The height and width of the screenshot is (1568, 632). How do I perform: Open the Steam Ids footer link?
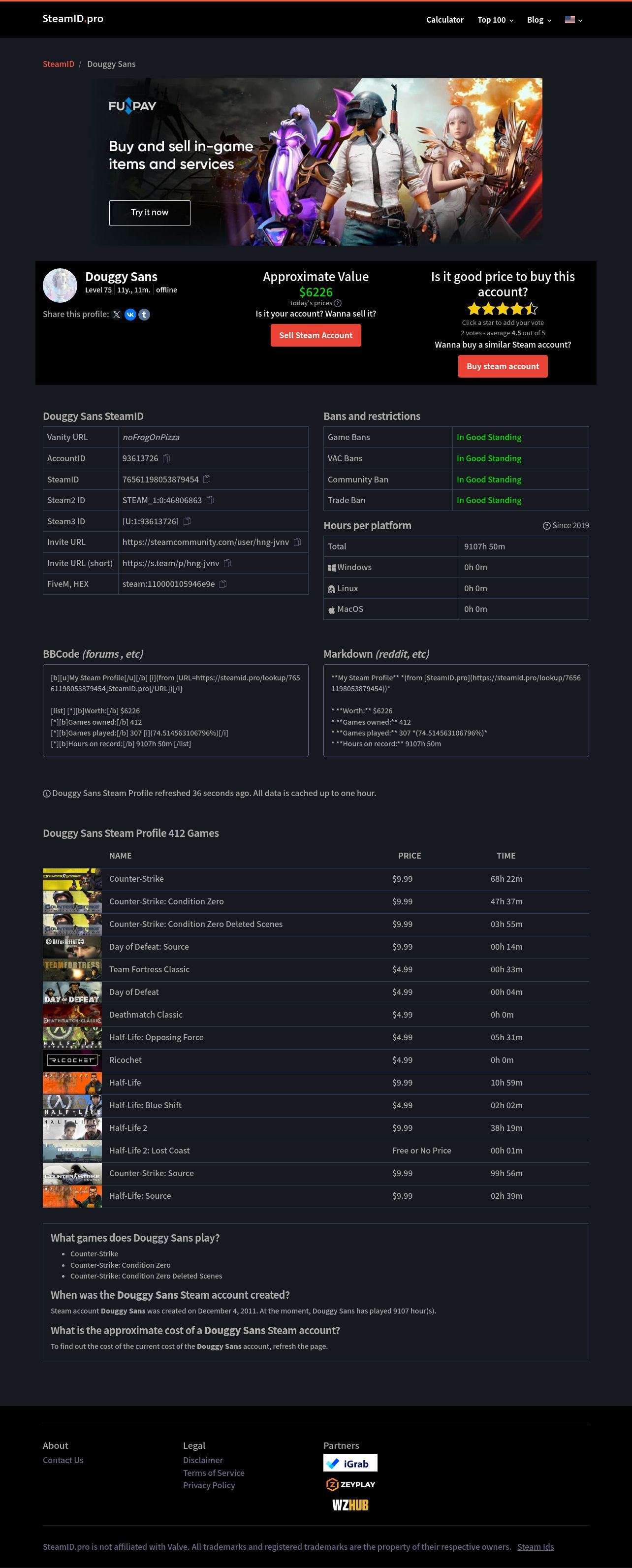click(536, 1547)
